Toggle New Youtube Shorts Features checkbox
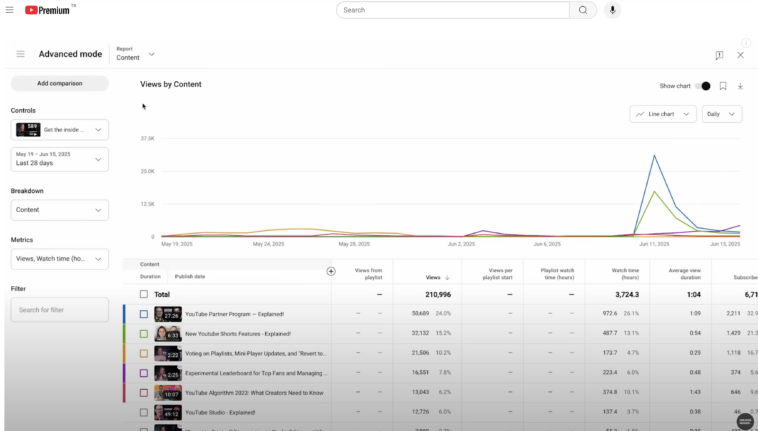 144,333
